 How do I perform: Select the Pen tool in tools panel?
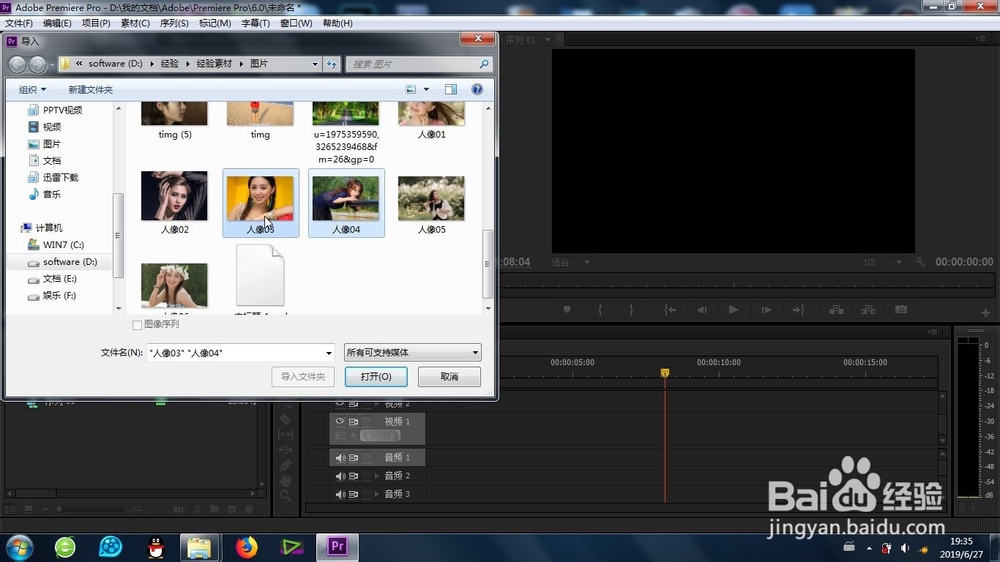click(x=286, y=465)
